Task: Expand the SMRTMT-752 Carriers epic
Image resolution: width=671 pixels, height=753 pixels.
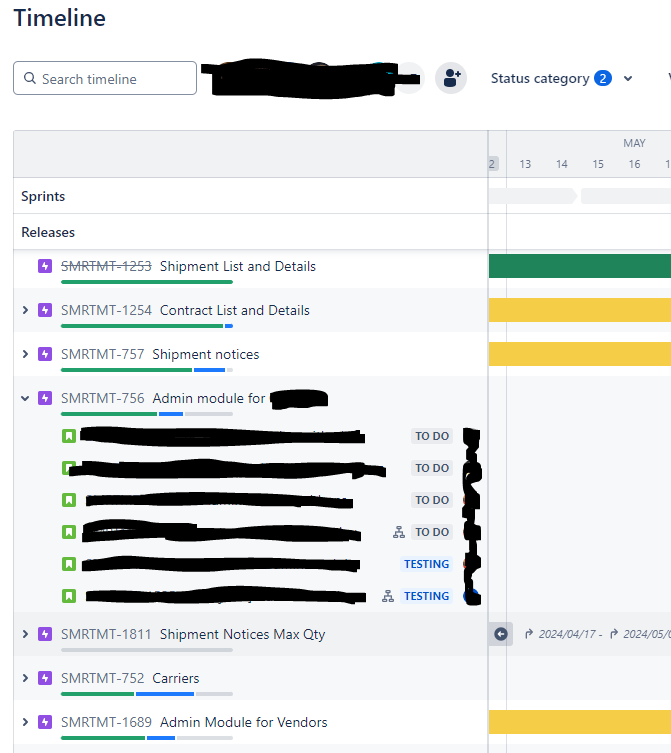Action: click(x=25, y=678)
